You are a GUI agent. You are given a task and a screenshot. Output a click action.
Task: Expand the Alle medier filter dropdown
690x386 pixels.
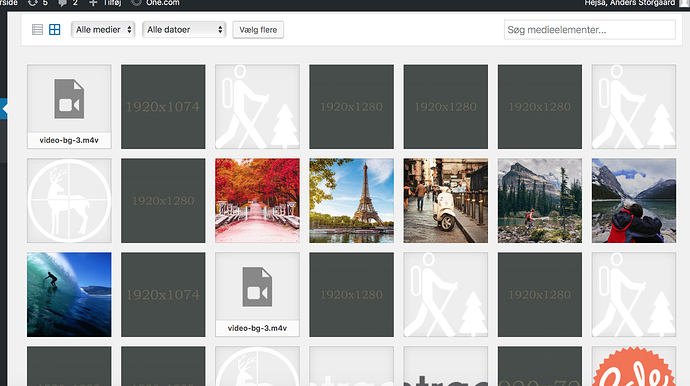tap(103, 29)
